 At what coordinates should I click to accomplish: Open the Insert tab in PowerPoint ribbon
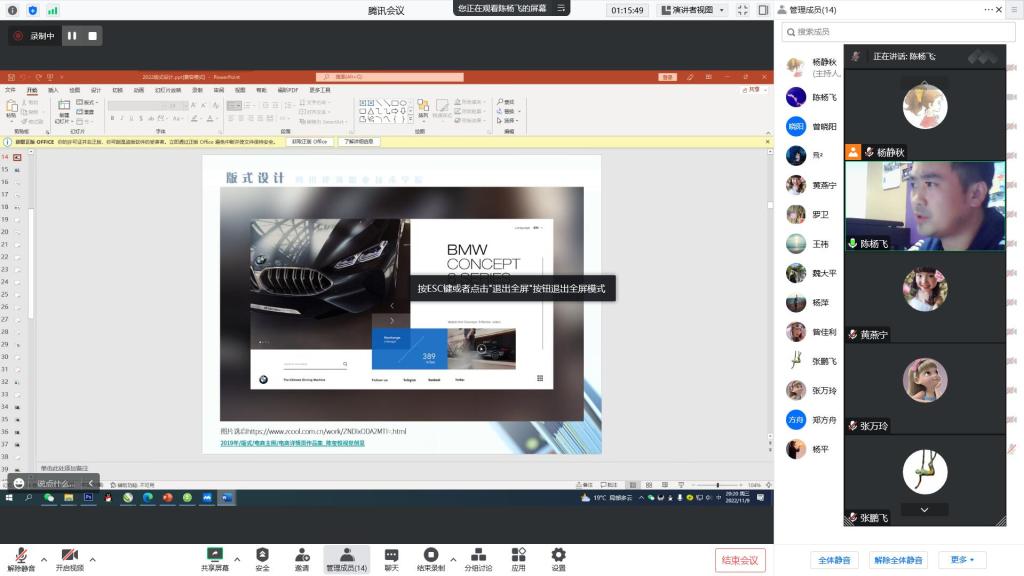(53, 90)
